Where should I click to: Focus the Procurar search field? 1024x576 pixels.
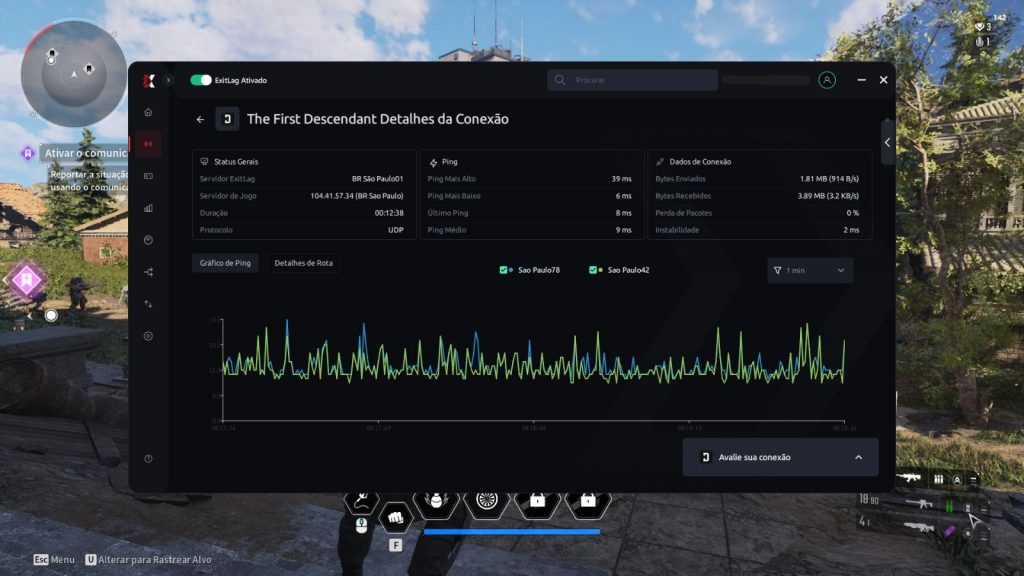633,80
